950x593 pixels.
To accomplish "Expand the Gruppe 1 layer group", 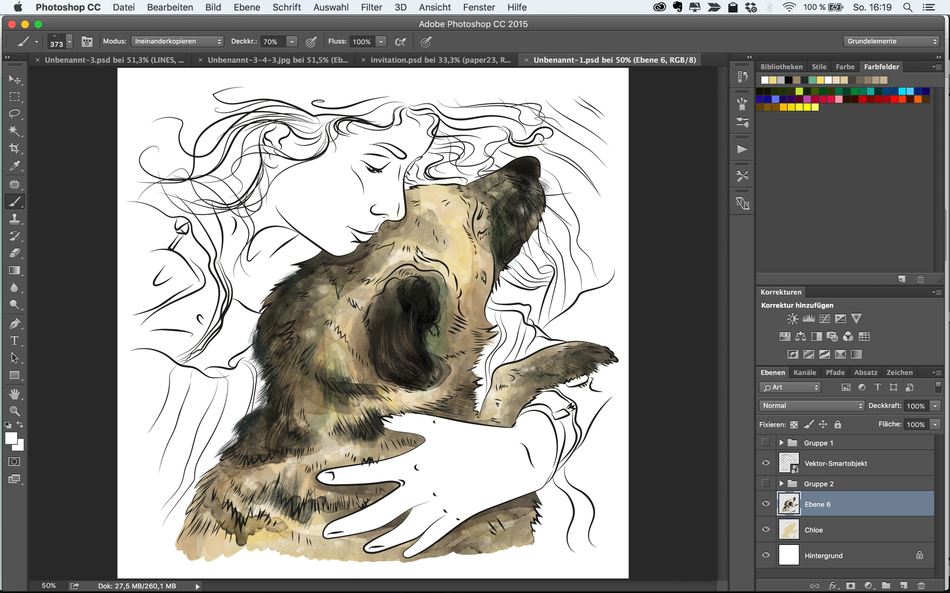I will click(x=782, y=443).
